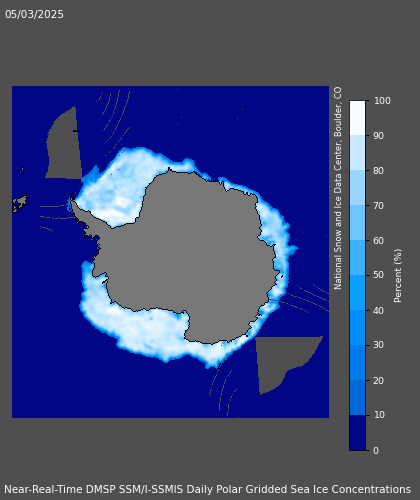420x500 pixels.
Task: Click the 10-20 percent colorbar segment
Action: pos(357,398)
